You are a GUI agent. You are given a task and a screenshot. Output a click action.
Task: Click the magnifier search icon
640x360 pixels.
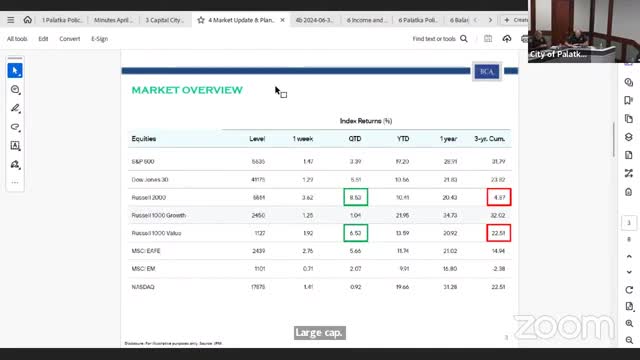(x=464, y=39)
